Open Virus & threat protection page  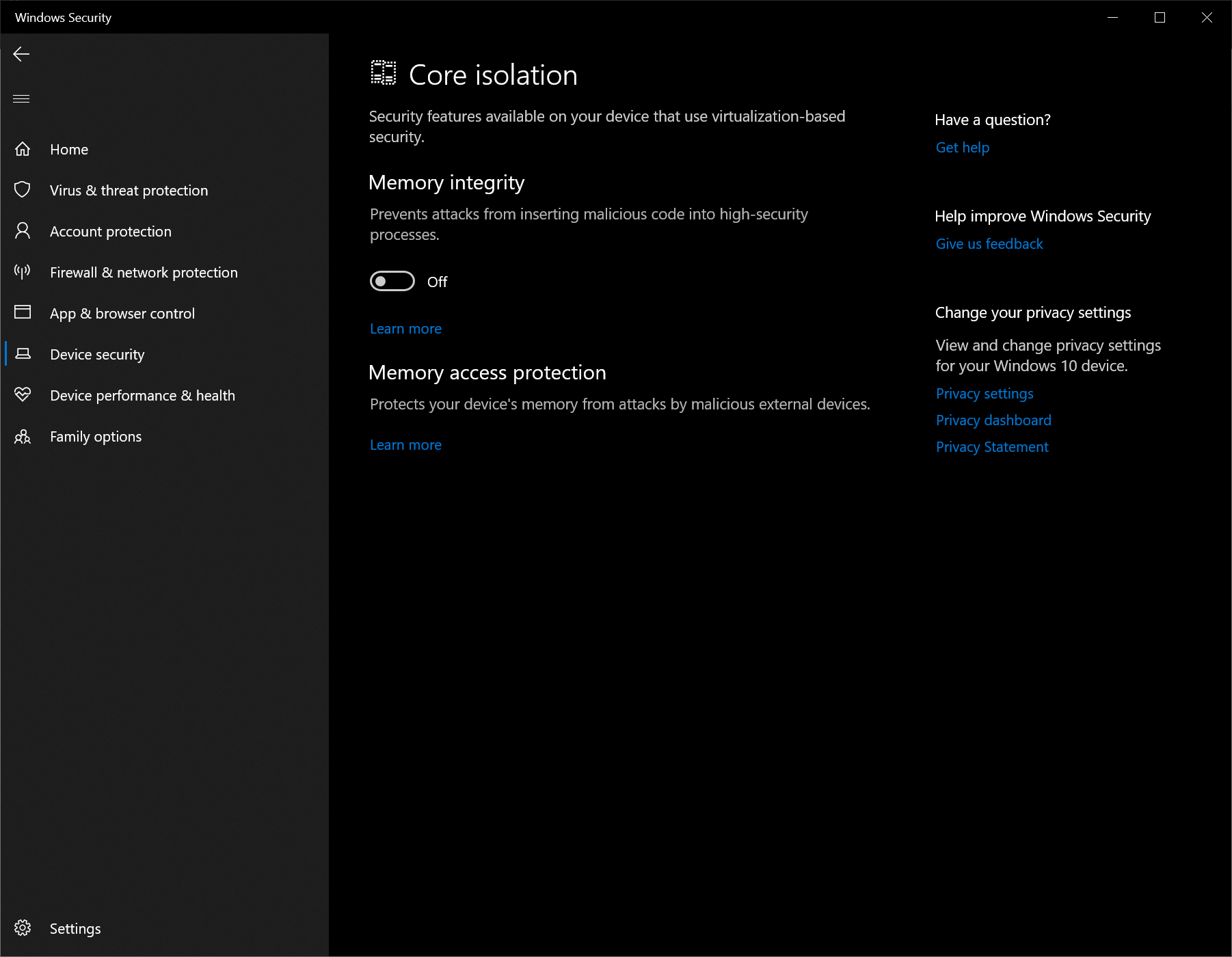point(165,190)
